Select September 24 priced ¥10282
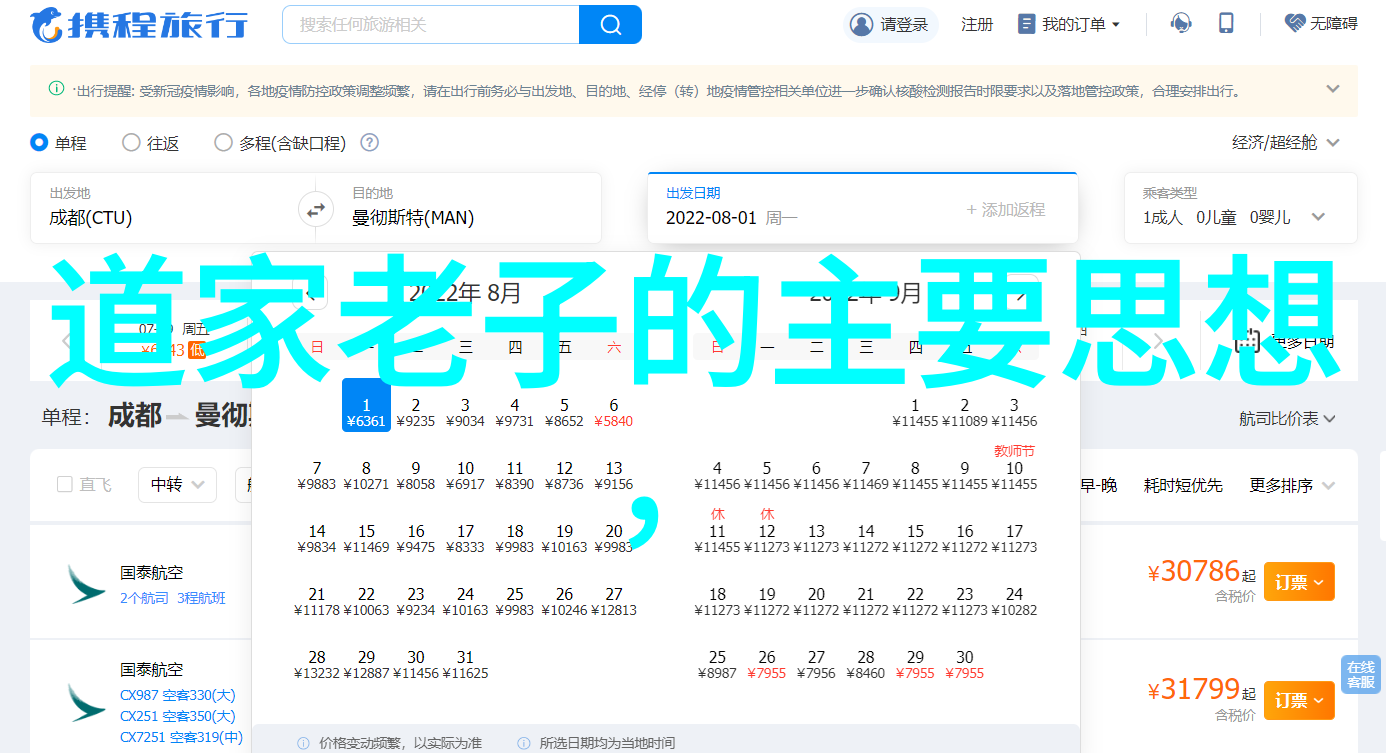The width and height of the screenshot is (1386, 753). [1014, 601]
